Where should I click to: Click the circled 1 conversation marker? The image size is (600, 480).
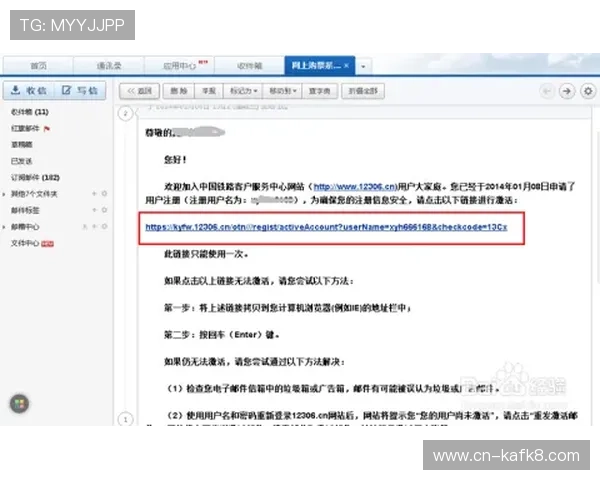[x=126, y=420]
